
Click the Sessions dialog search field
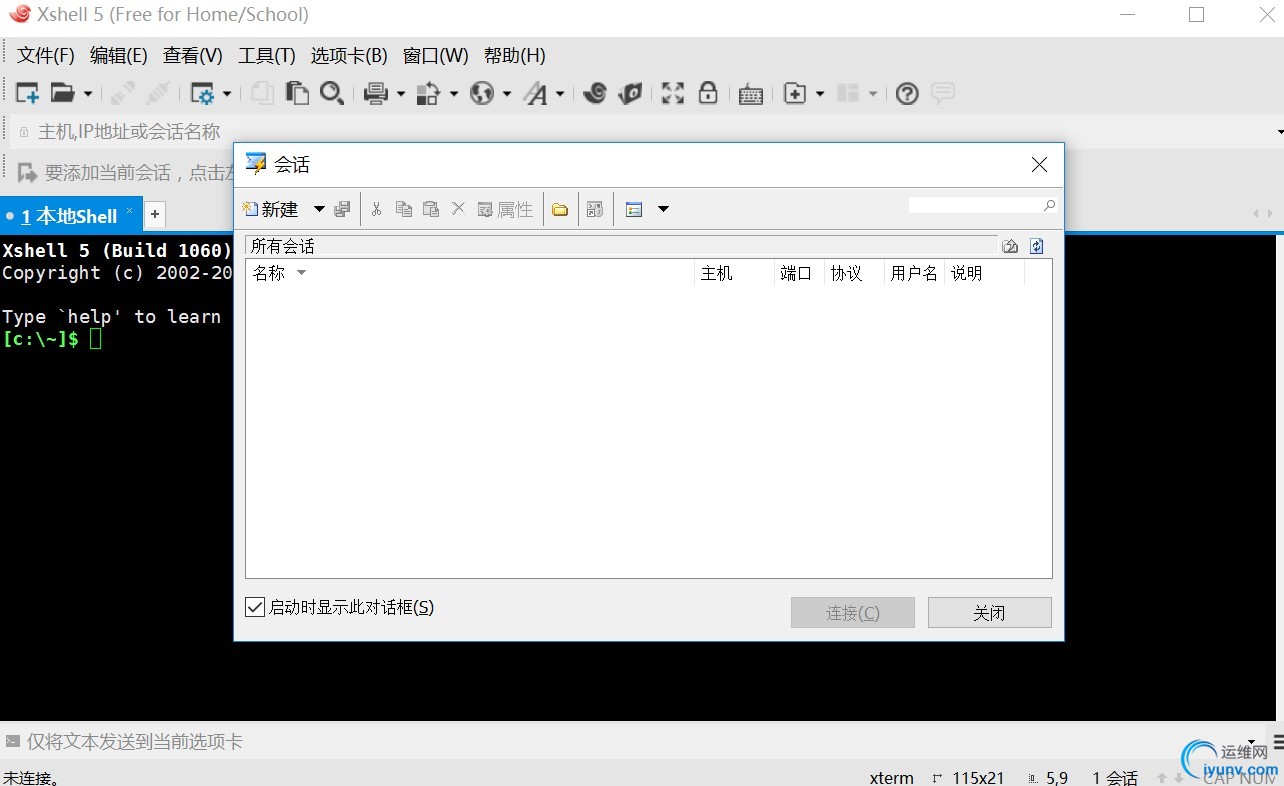[974, 205]
